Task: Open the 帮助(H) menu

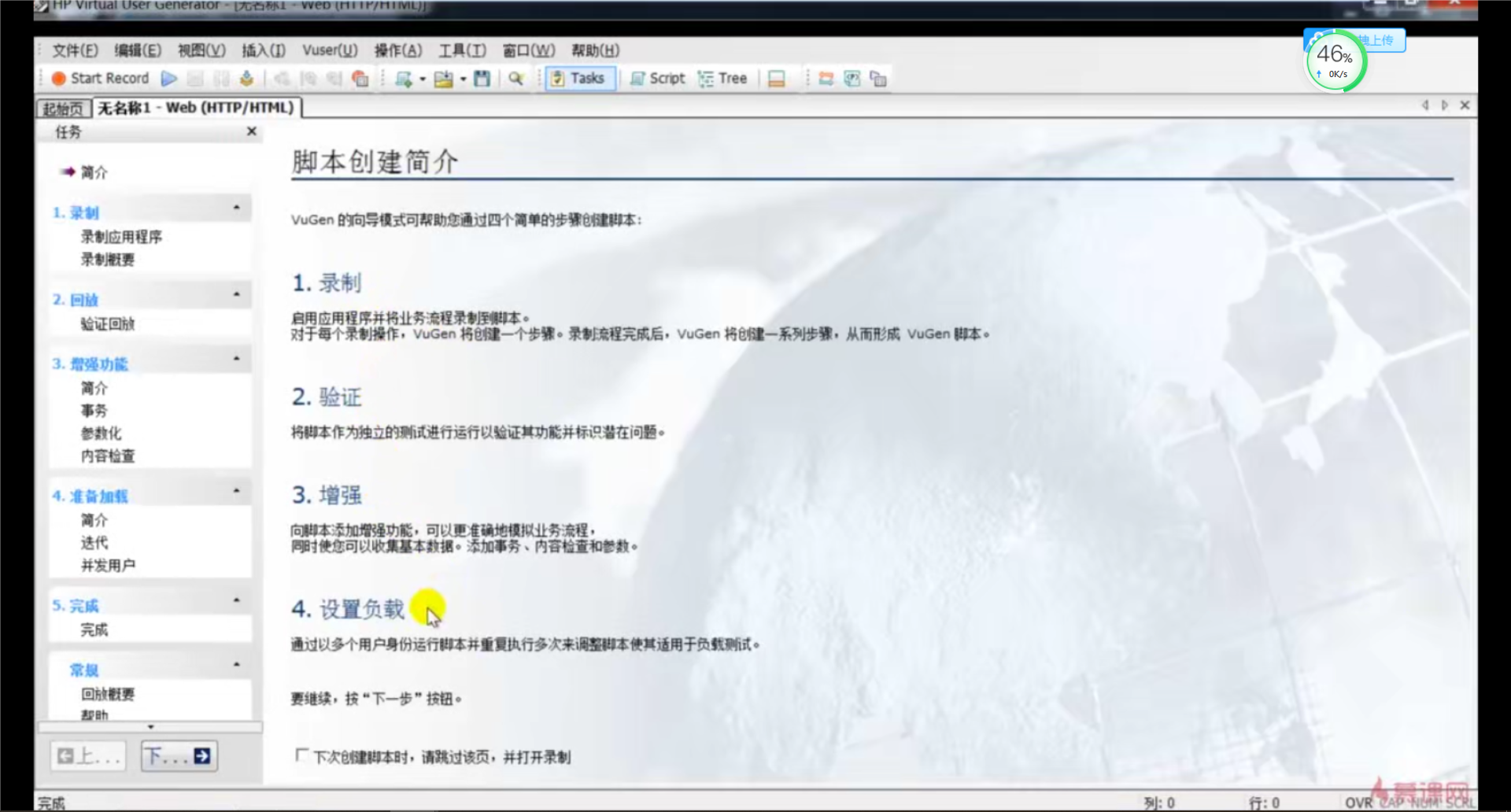Action: pos(596,50)
